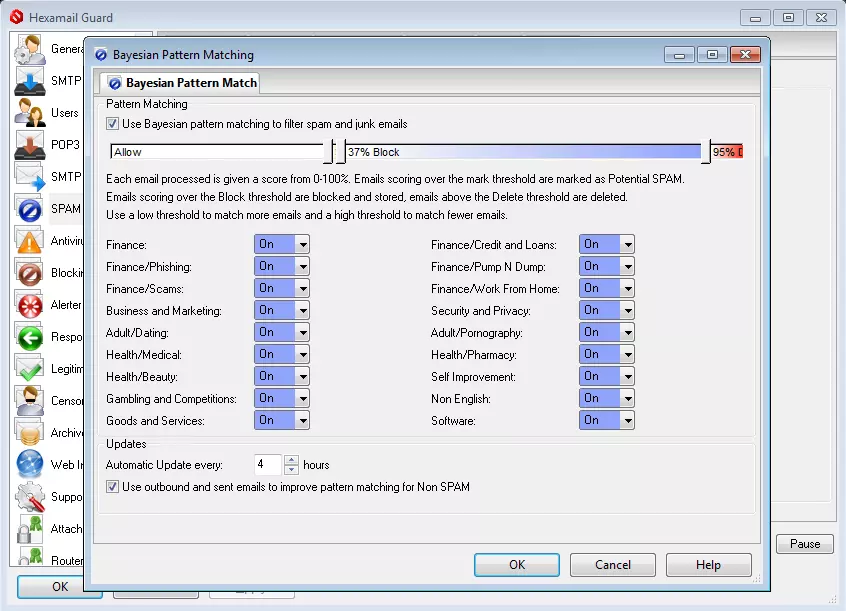Viewport: 846px width, 611px height.
Task: Open the Antivirus warning icon in the sidebar
Action: [x=30, y=241]
